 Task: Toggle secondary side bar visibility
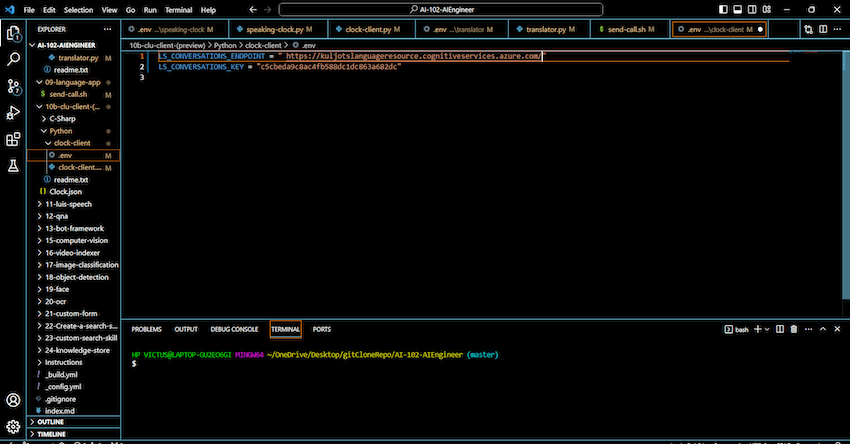752,10
